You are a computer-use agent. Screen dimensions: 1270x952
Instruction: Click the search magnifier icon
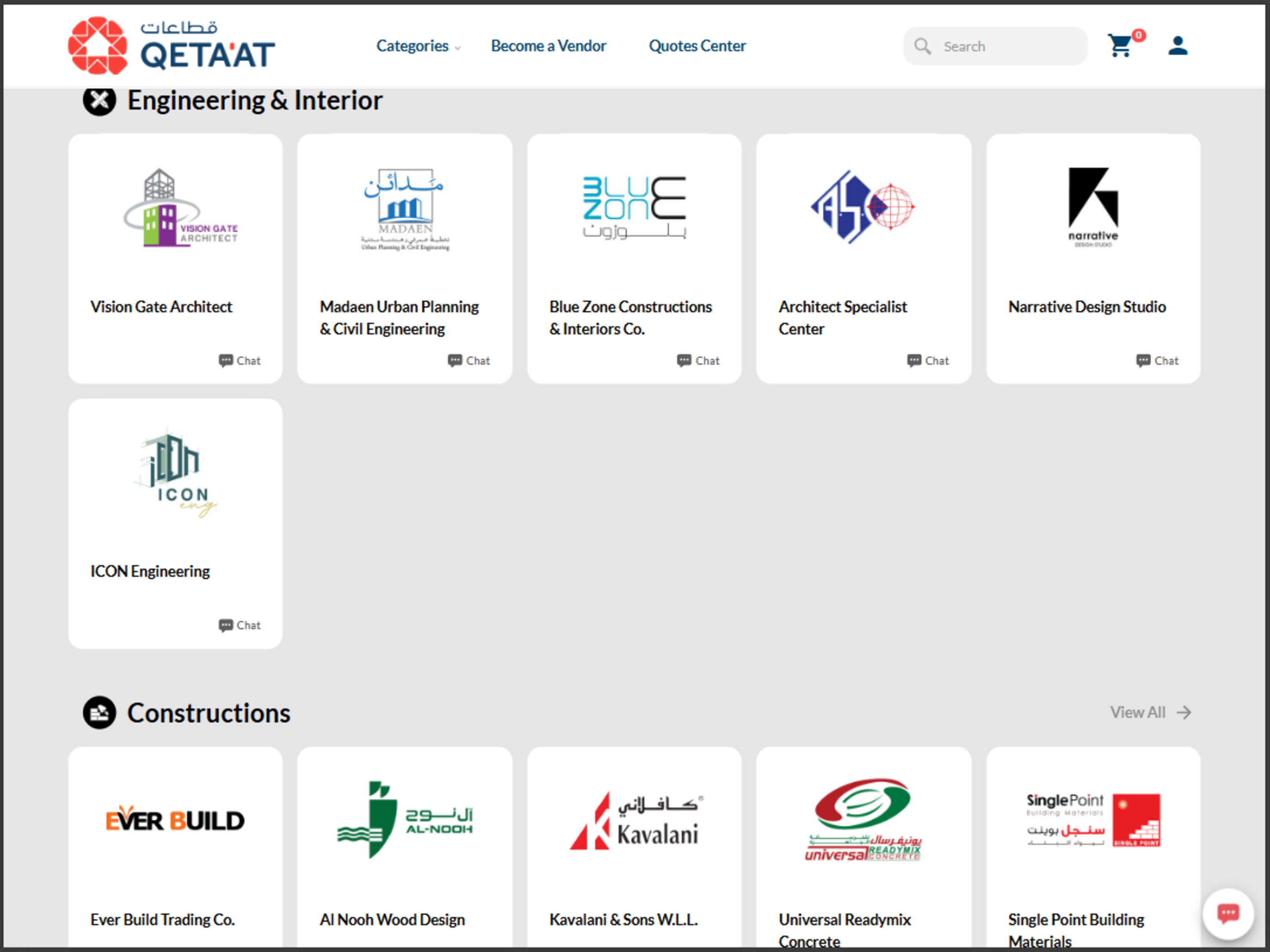[923, 46]
